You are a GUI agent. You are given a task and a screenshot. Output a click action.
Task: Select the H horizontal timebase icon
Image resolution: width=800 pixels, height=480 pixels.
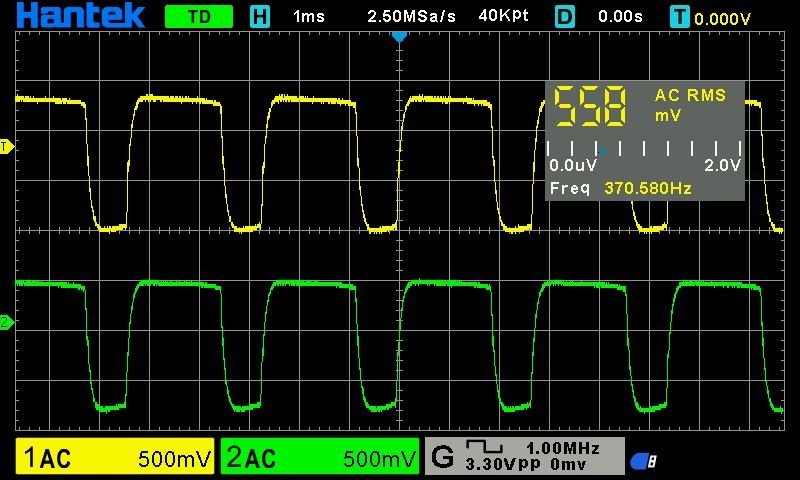point(260,16)
